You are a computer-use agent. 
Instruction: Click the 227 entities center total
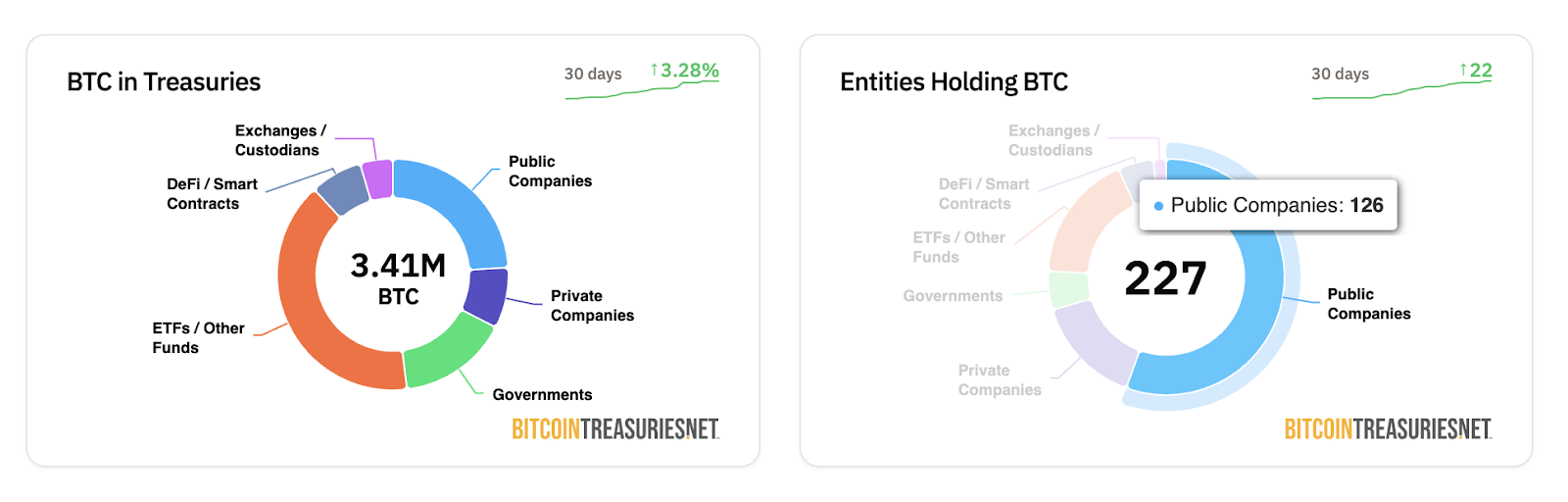coord(1165,278)
